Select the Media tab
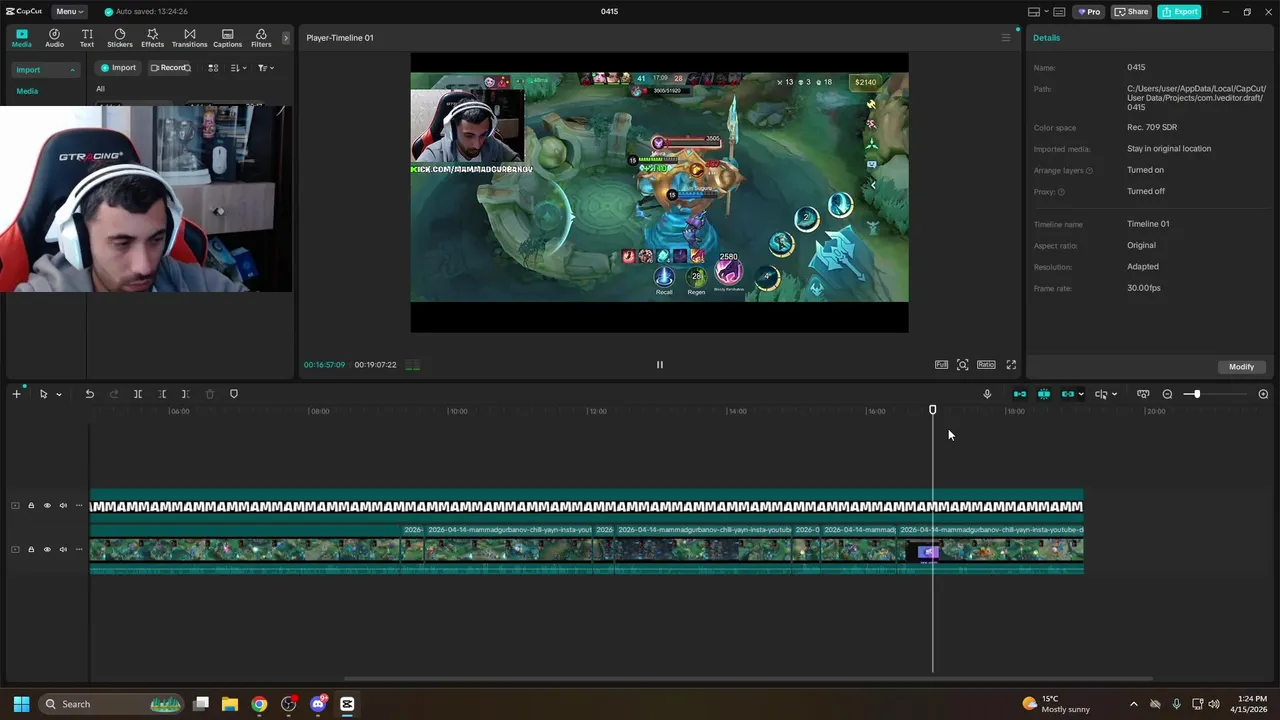This screenshot has height=720, width=1280. [21, 38]
